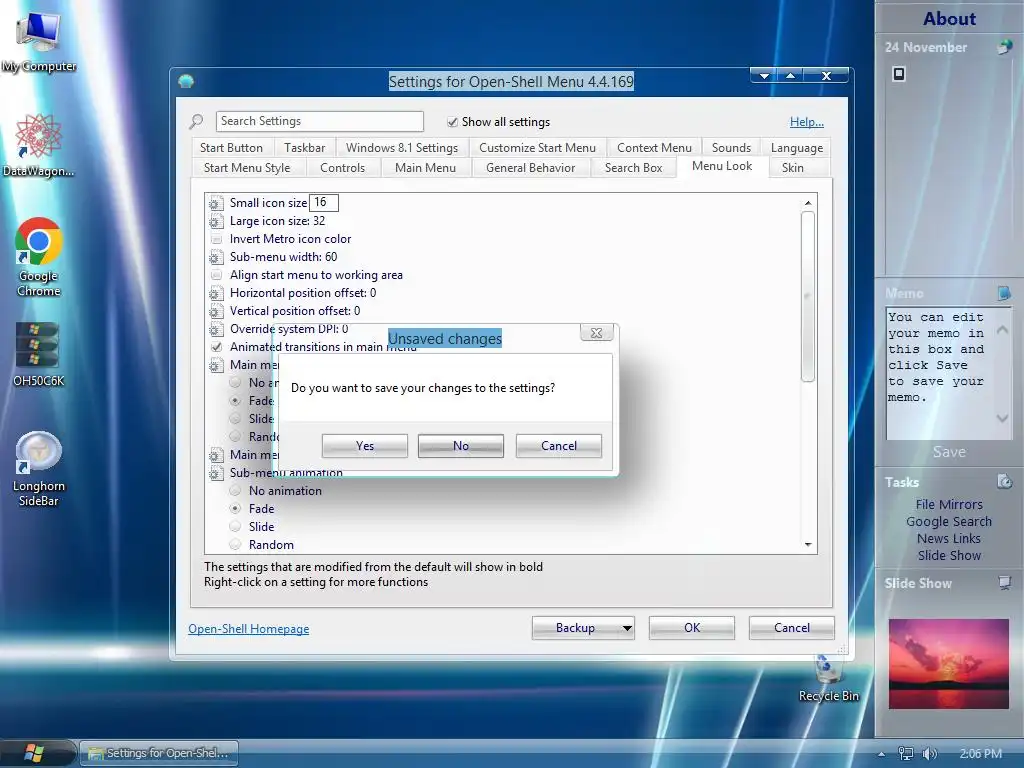Switch to the Taskbar tab
This screenshot has height=768, width=1024.
click(x=304, y=148)
